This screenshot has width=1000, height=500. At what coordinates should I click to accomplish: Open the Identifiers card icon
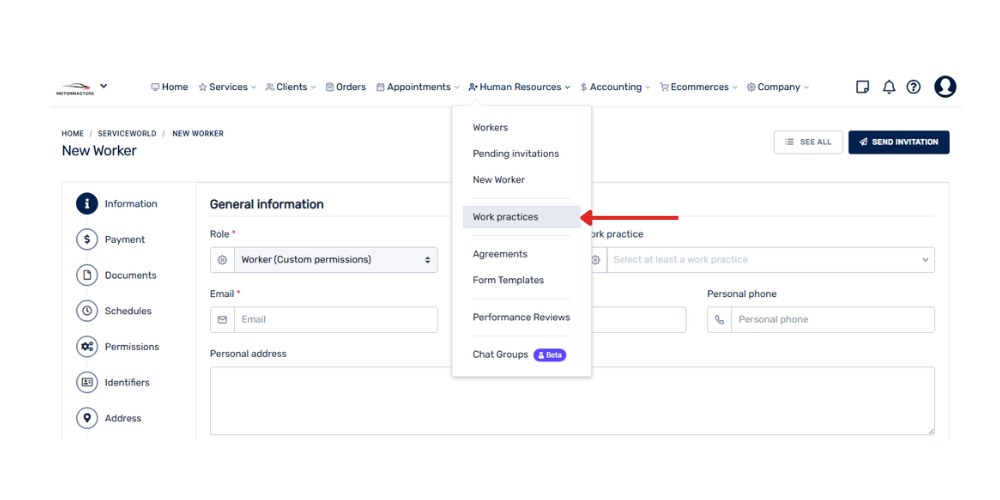[87, 382]
